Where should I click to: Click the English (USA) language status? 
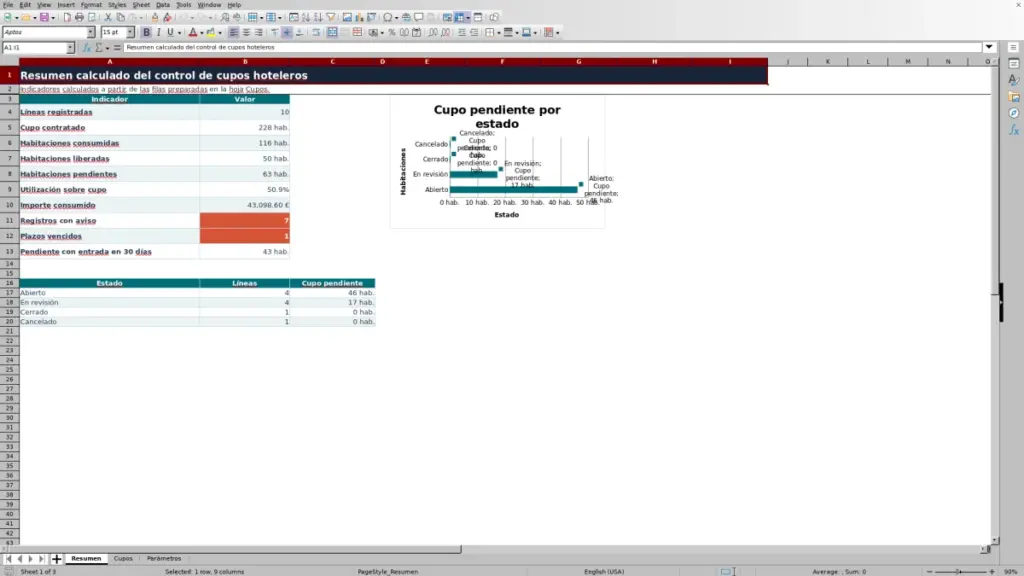[x=604, y=571]
